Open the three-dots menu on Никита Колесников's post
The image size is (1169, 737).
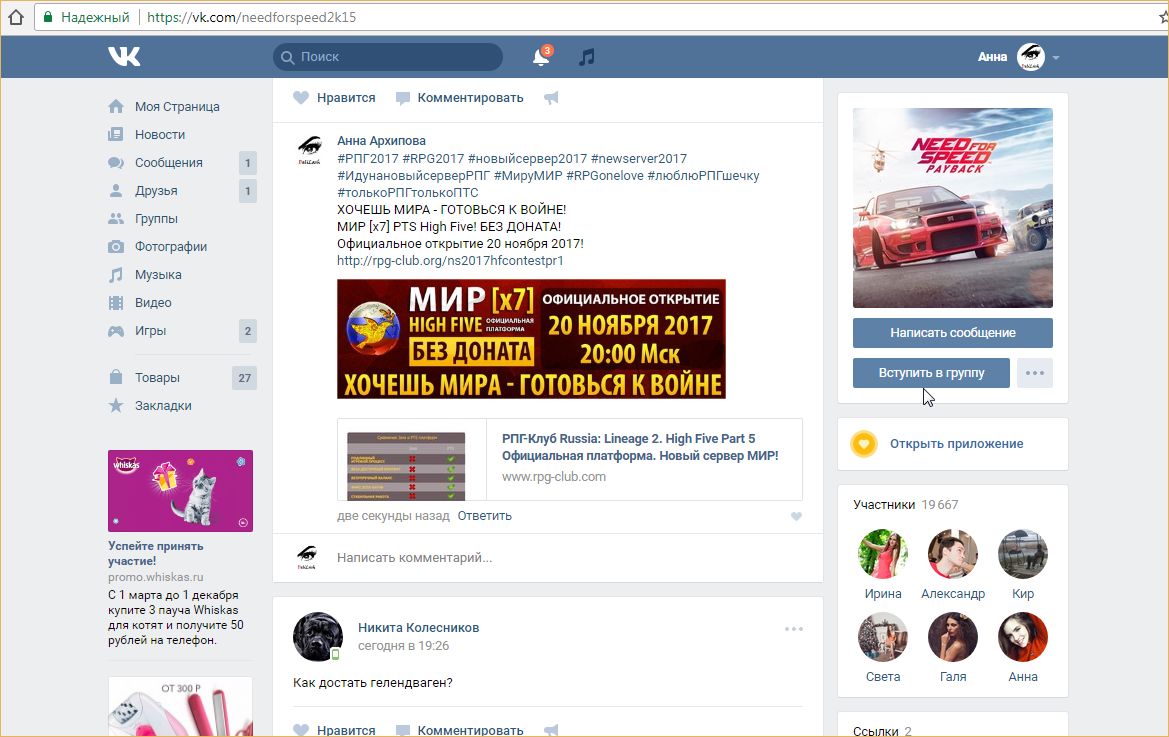coord(794,629)
